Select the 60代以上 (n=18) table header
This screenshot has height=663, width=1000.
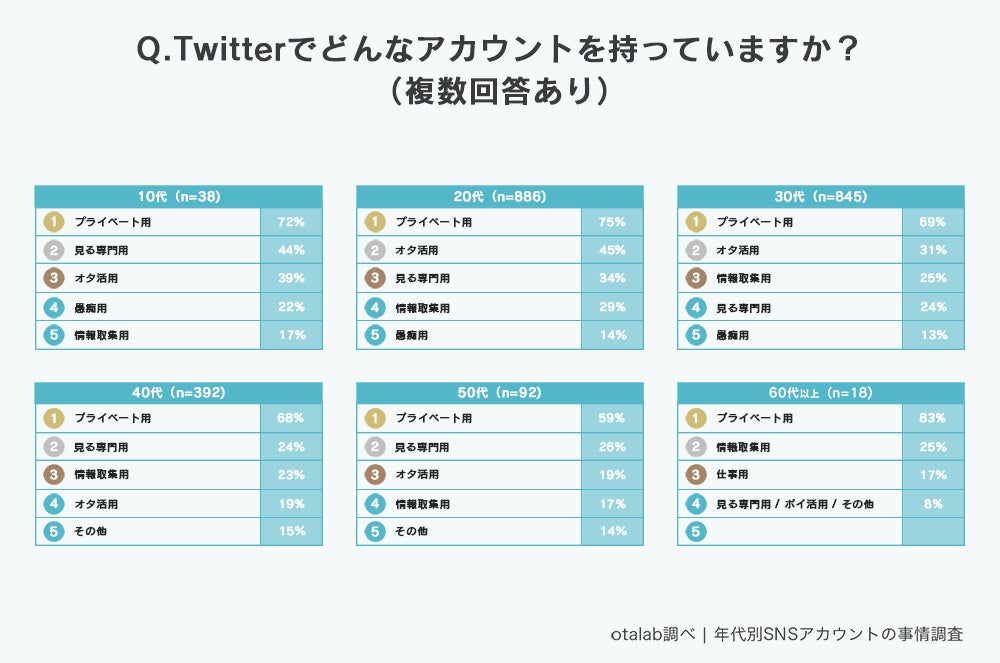(821, 394)
